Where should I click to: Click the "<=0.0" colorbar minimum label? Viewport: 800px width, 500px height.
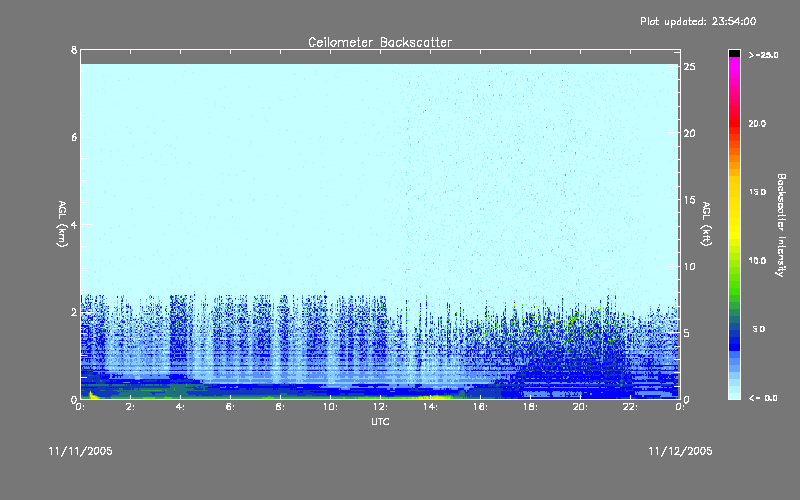[x=763, y=398]
